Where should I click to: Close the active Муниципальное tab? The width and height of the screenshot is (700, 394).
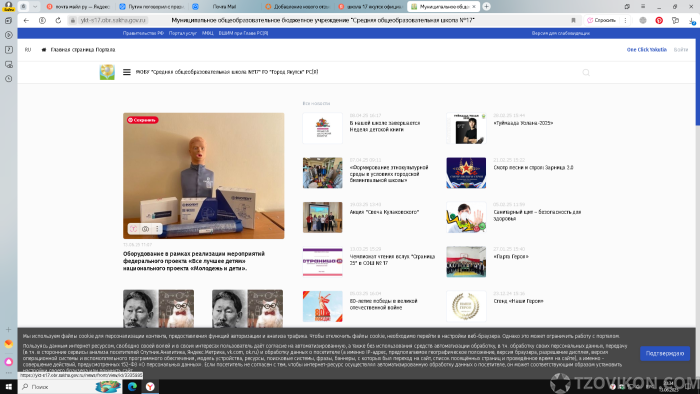(x=474, y=7)
